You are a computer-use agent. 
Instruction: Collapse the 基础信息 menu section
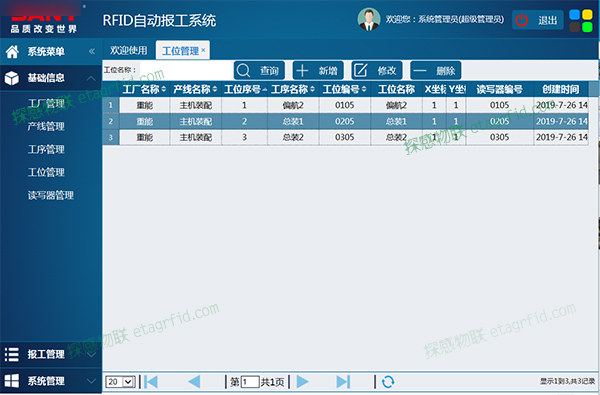[91, 78]
